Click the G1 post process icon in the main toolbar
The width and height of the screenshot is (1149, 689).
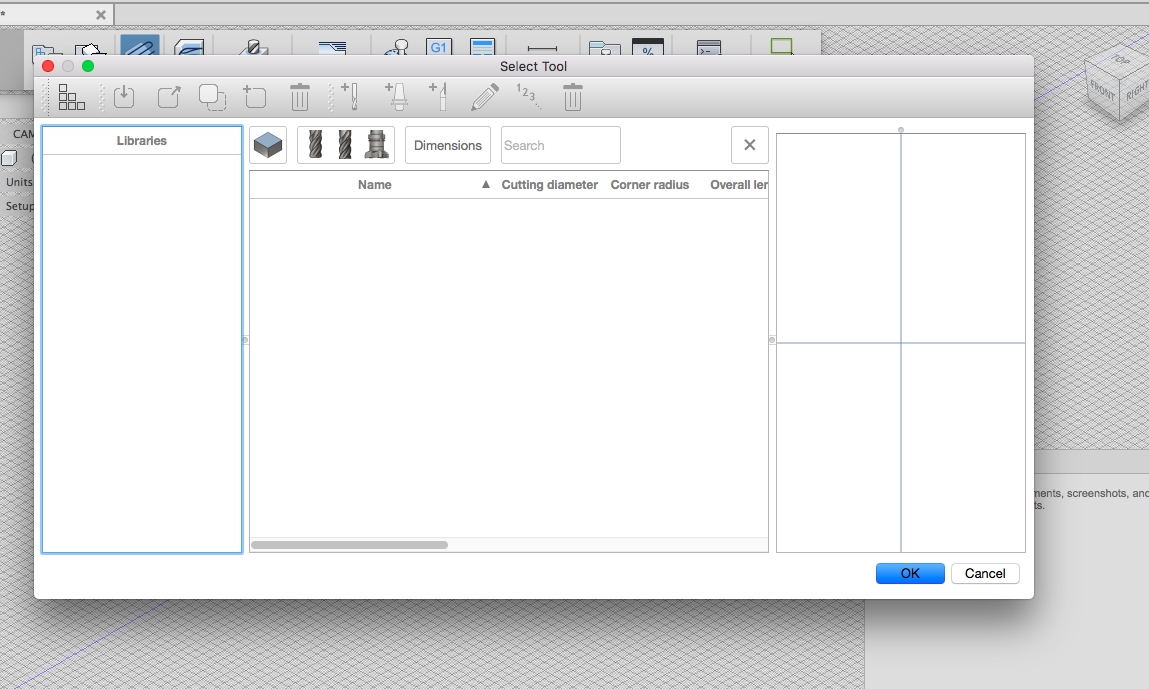point(438,47)
